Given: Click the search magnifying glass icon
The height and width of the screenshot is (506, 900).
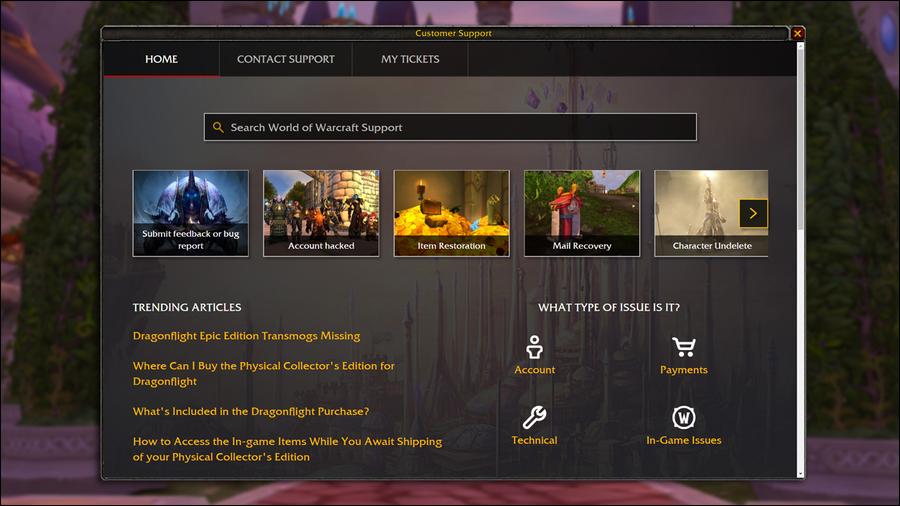Looking at the screenshot, I should [218, 128].
